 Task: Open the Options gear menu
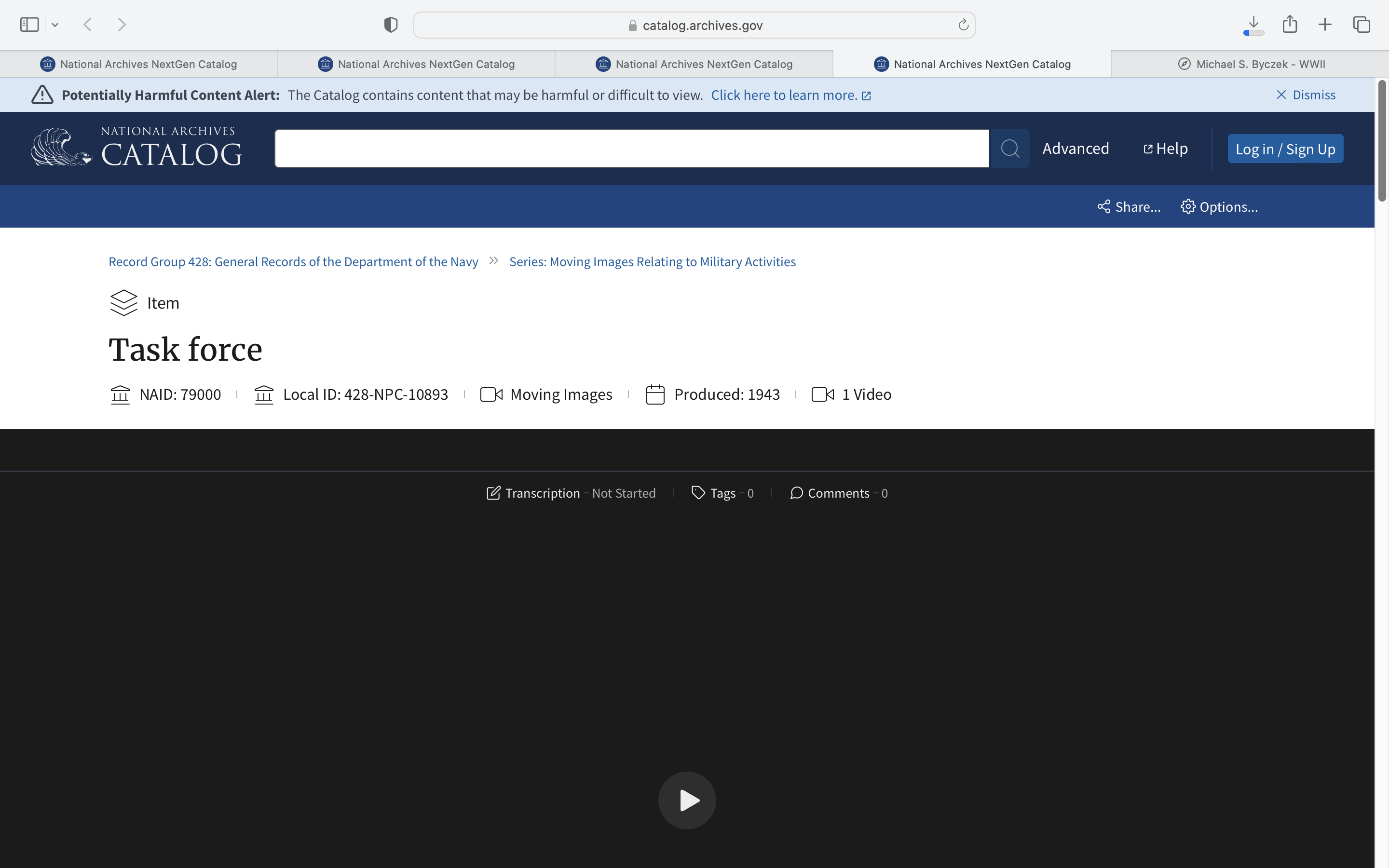(x=1219, y=207)
